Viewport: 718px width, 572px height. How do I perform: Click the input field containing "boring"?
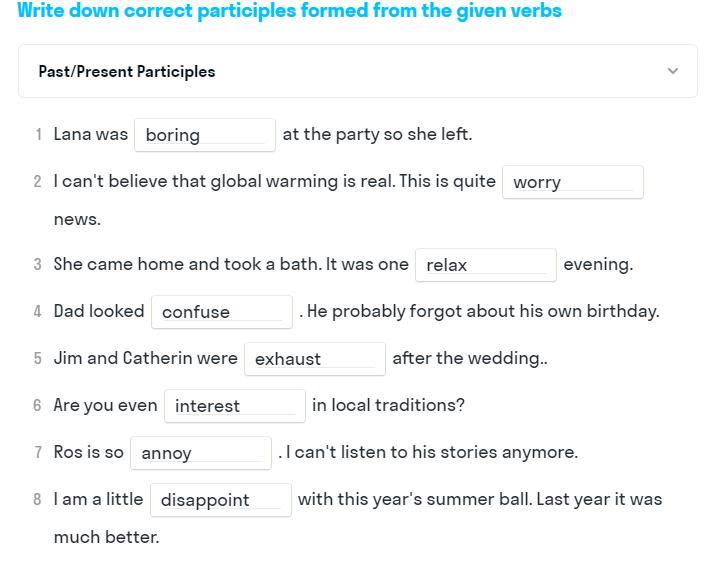click(205, 135)
